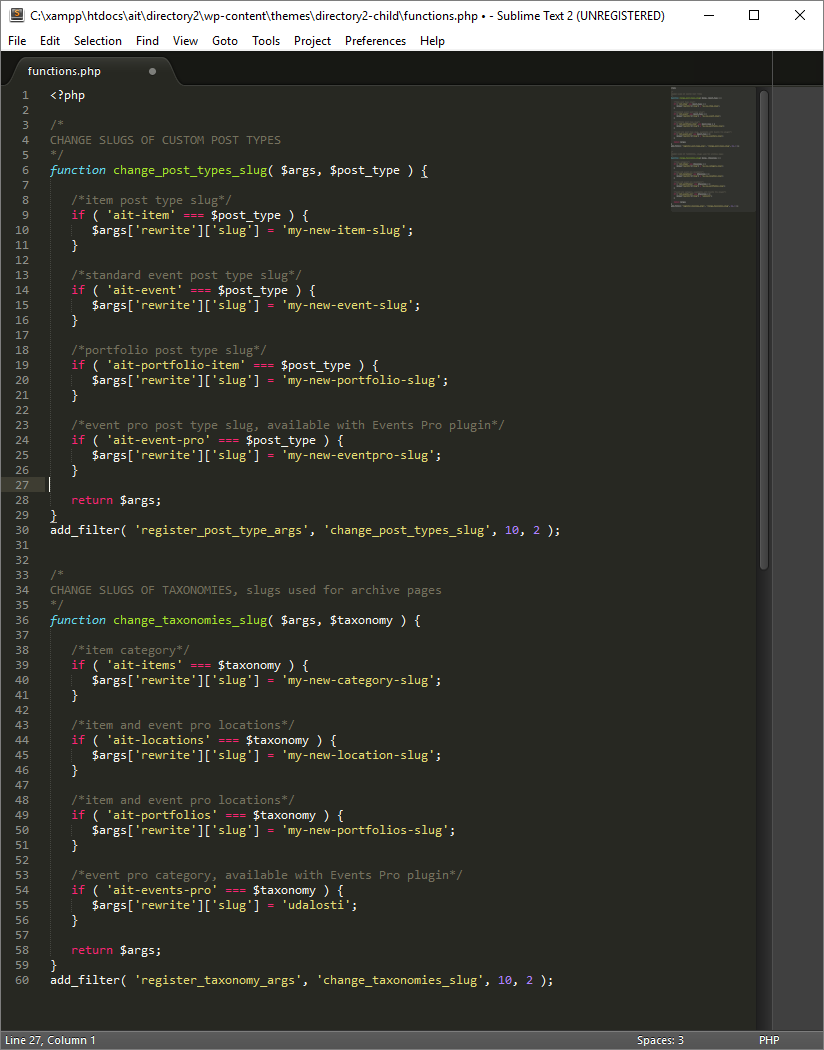This screenshot has width=824, height=1050.
Task: Maximize the Sublime Text window
Action: point(754,15)
